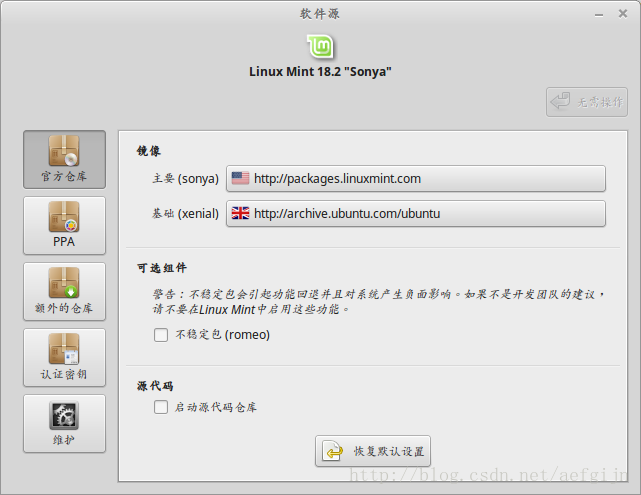This screenshot has height=495, width=641.
Task: Choose mirror for 主要 (sonya) packages.linuxmint.com
Action: 415,179
